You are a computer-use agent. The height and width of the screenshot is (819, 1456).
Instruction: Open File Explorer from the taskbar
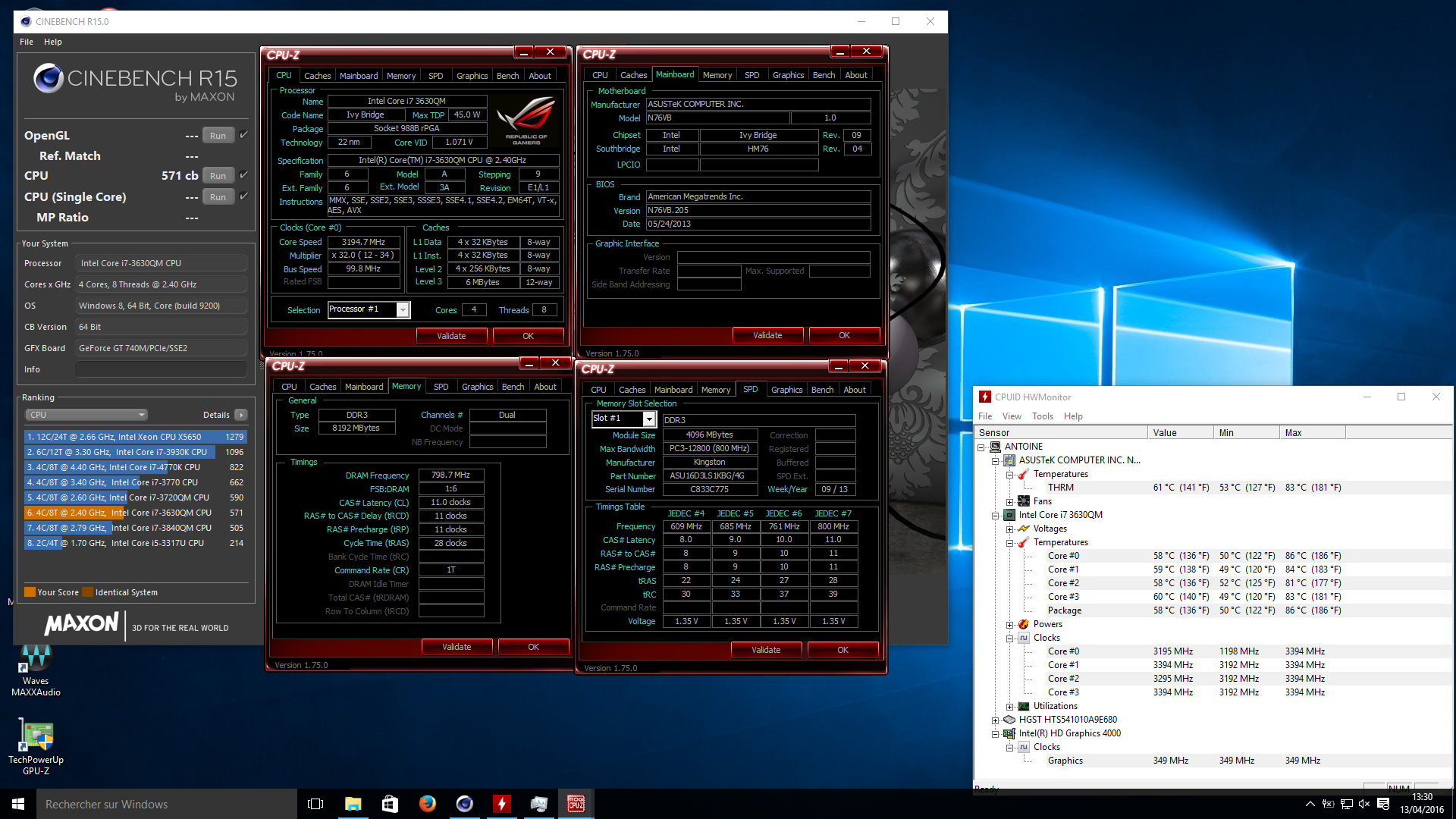[x=353, y=804]
